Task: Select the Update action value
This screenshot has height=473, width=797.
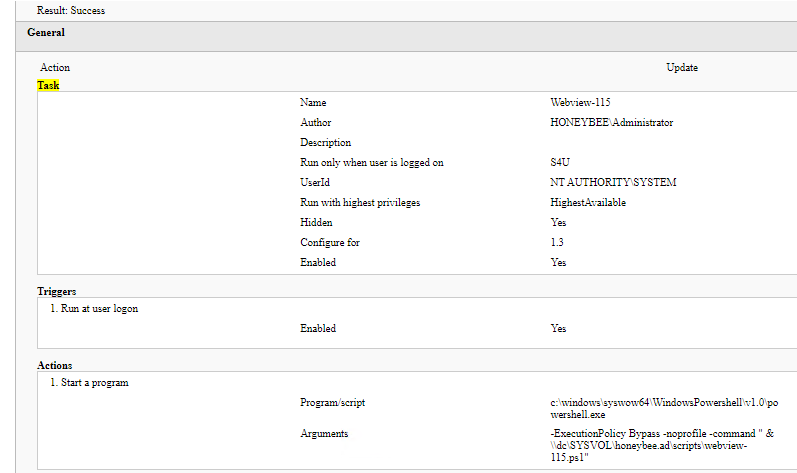Action: (x=682, y=68)
